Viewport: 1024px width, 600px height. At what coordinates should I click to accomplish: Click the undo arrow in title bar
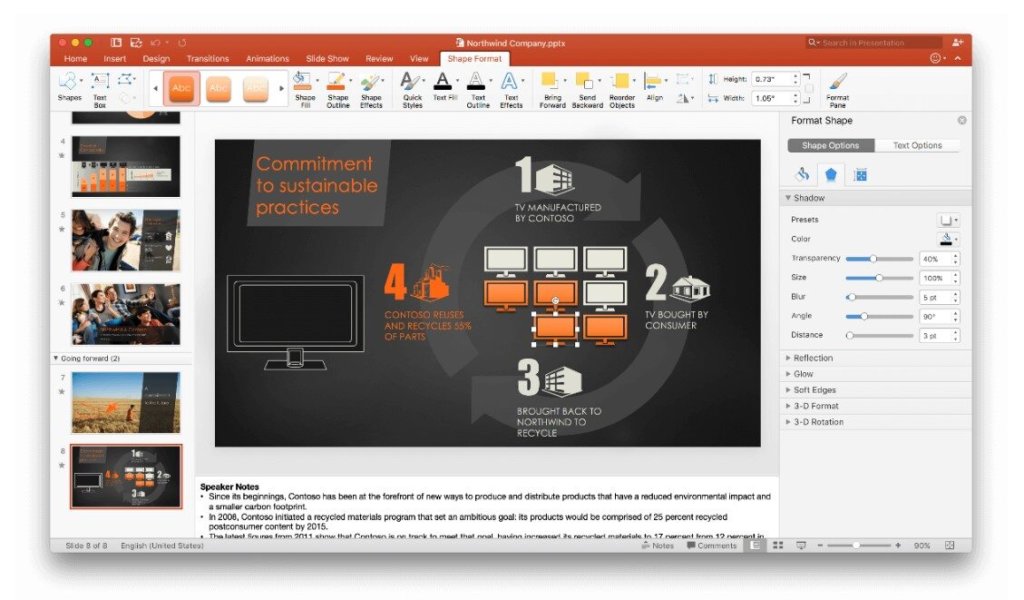click(155, 42)
